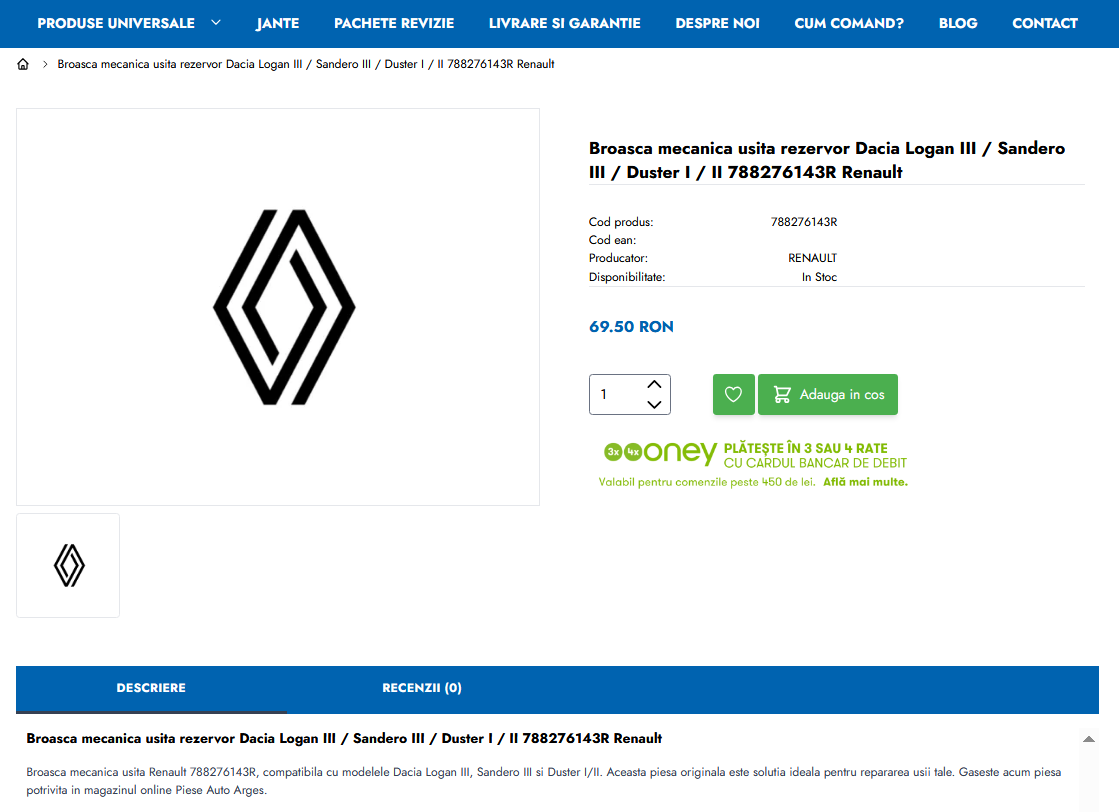Increase quantity with up arrow
This screenshot has width=1119, height=812.
(x=655, y=384)
